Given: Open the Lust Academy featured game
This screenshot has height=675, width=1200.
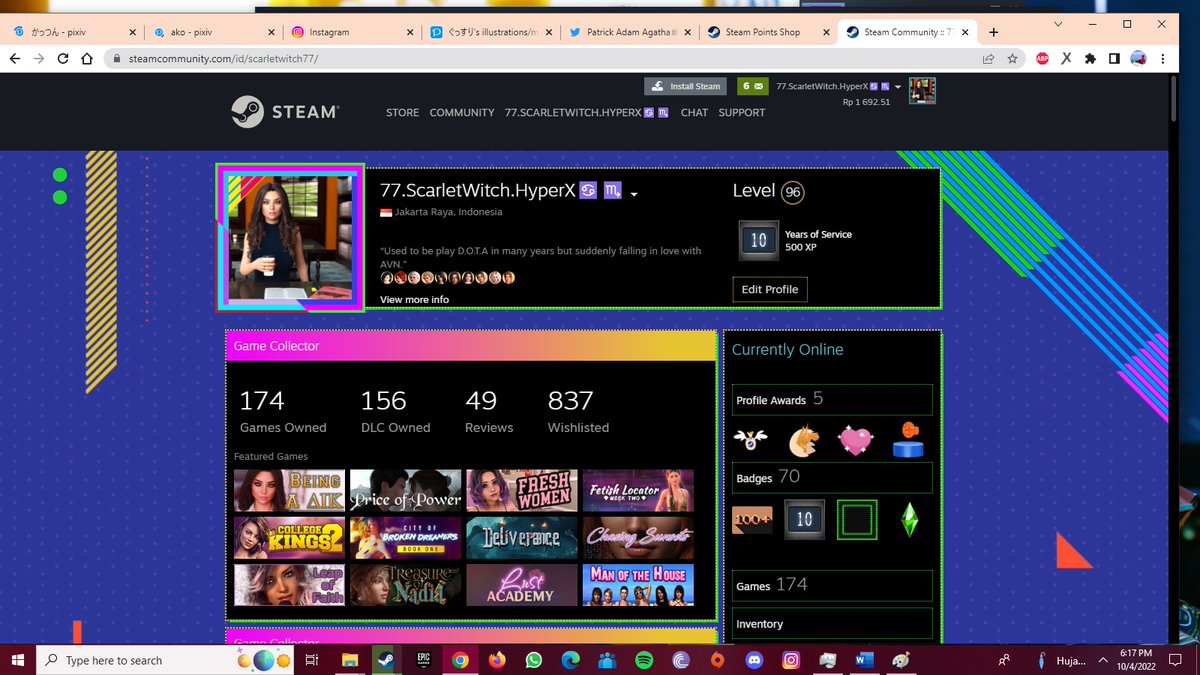Looking at the screenshot, I should point(522,585).
